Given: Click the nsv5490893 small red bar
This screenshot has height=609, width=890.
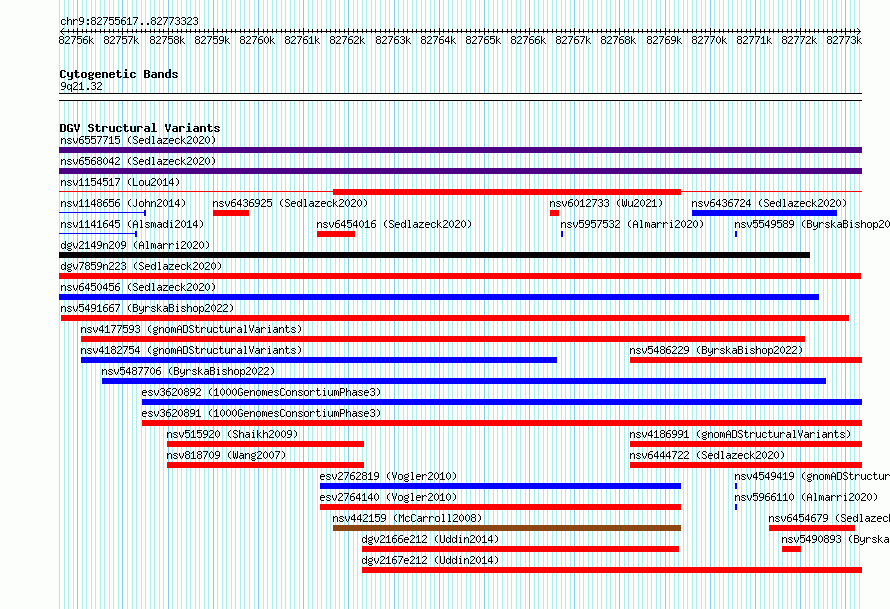Looking at the screenshot, I should click(791, 549).
